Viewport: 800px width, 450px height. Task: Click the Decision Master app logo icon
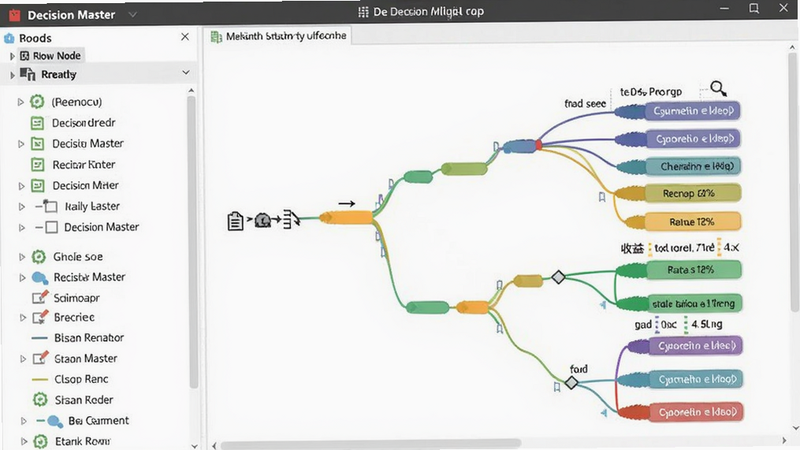pyautogui.click(x=14, y=15)
